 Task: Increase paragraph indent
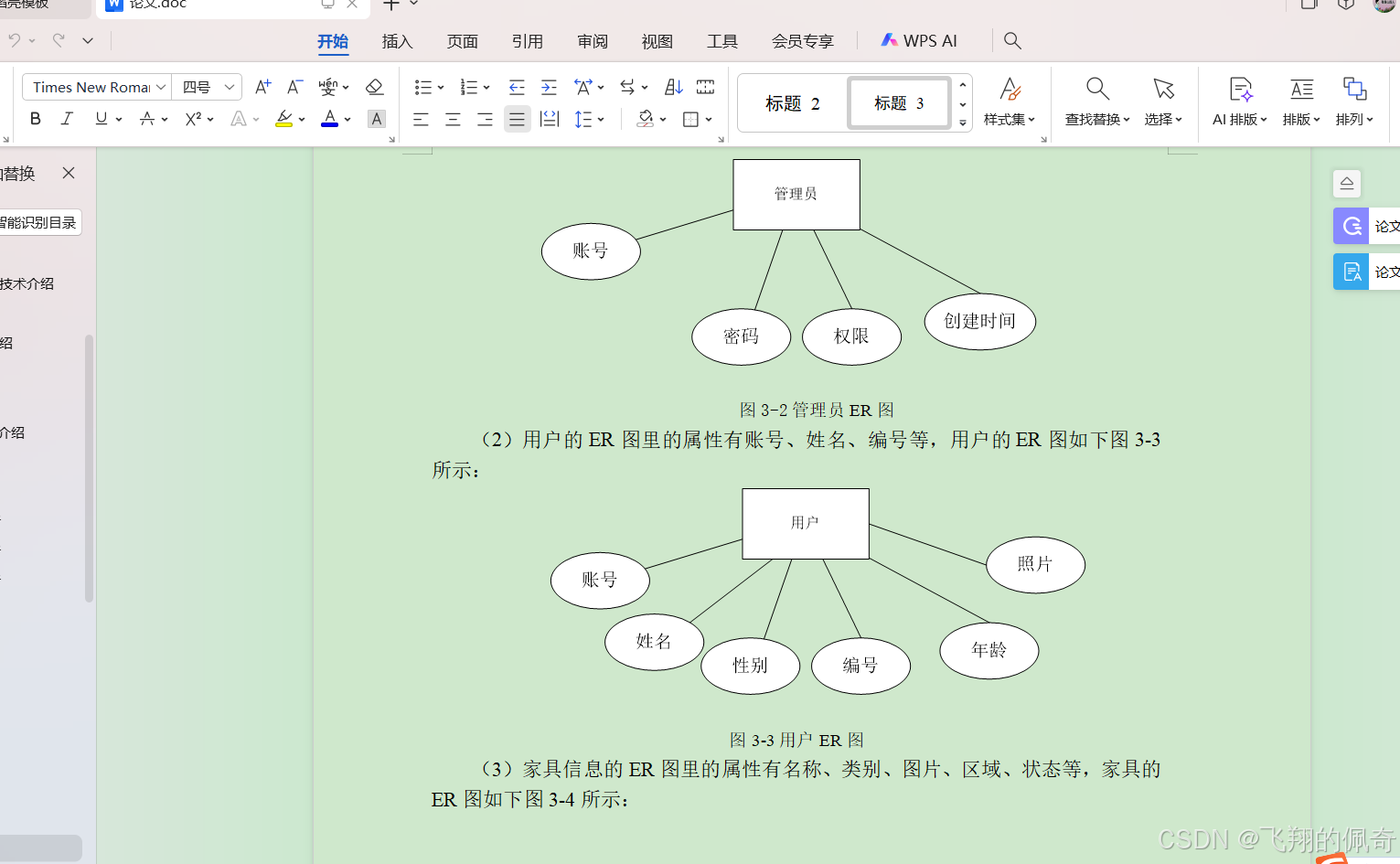click(549, 87)
